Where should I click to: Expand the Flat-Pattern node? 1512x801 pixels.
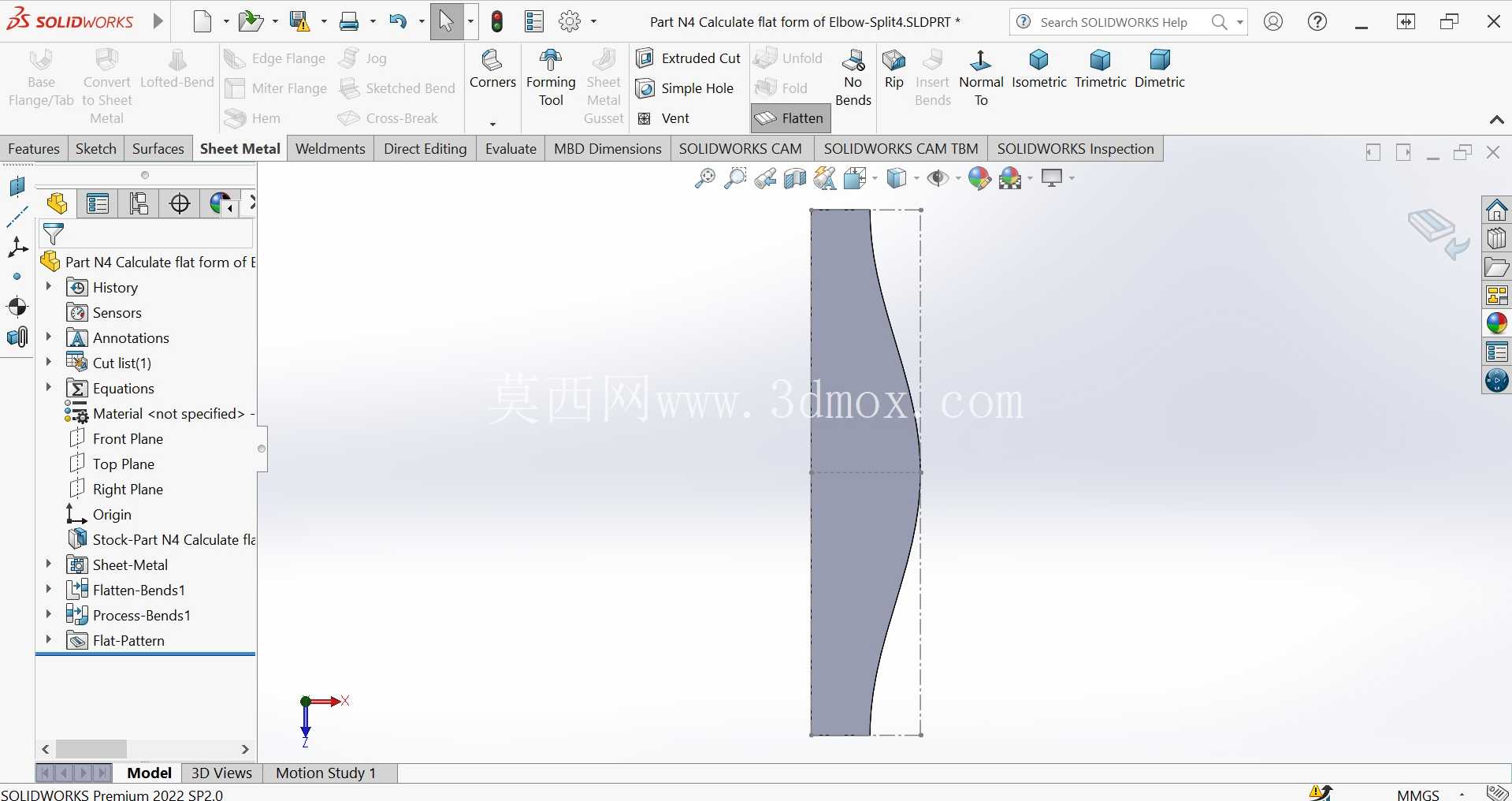tap(49, 639)
